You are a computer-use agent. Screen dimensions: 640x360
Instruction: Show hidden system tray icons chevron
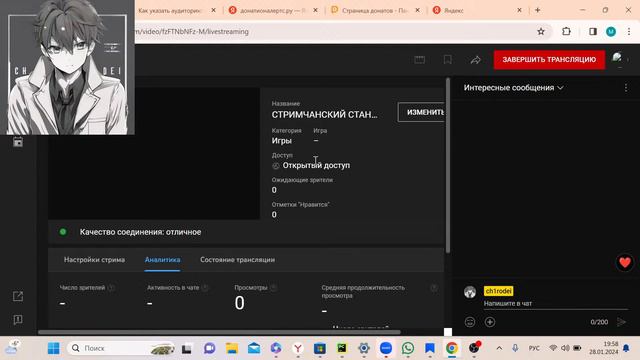tap(499, 348)
